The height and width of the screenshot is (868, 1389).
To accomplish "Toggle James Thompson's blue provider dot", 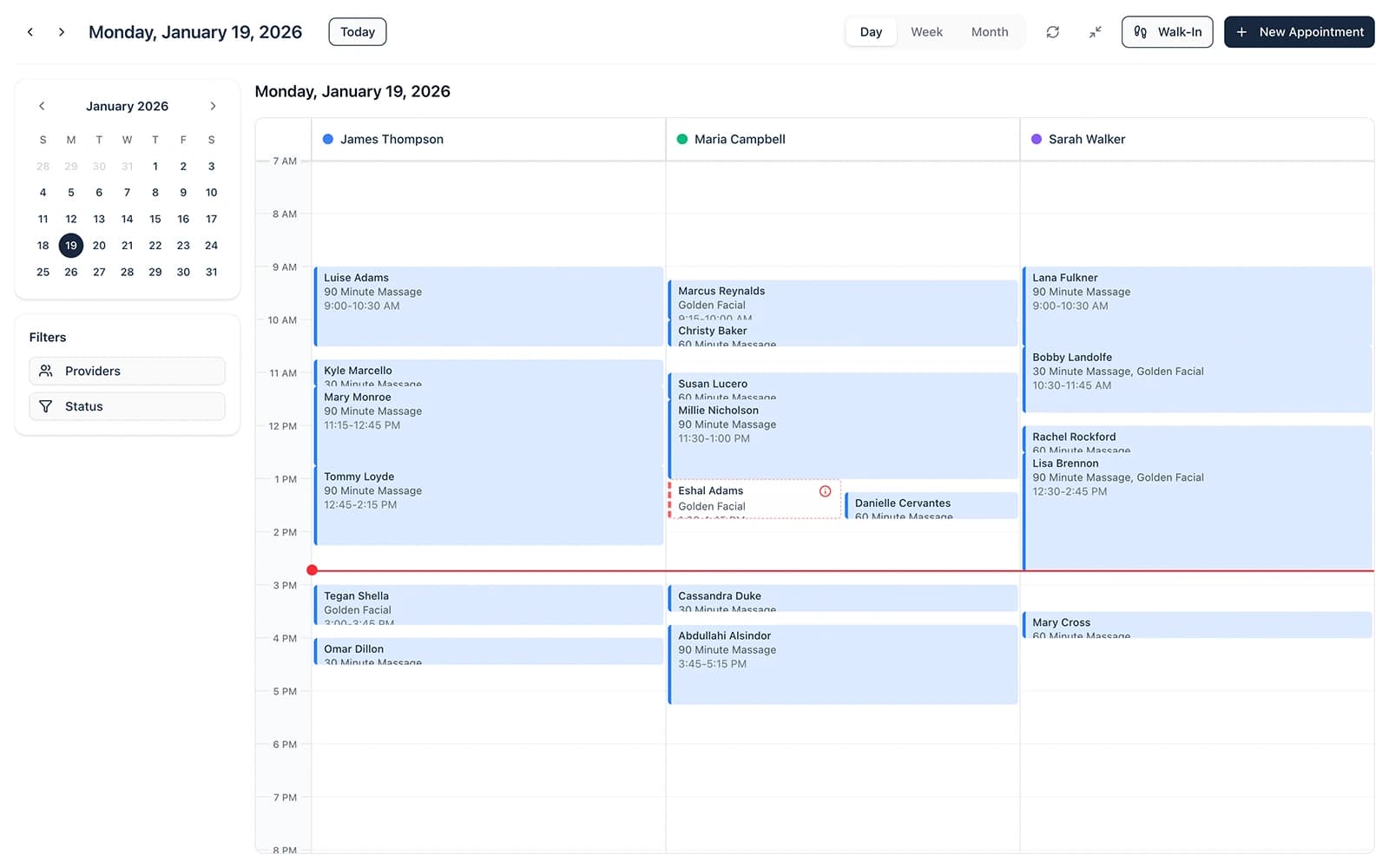I will pos(328,138).
